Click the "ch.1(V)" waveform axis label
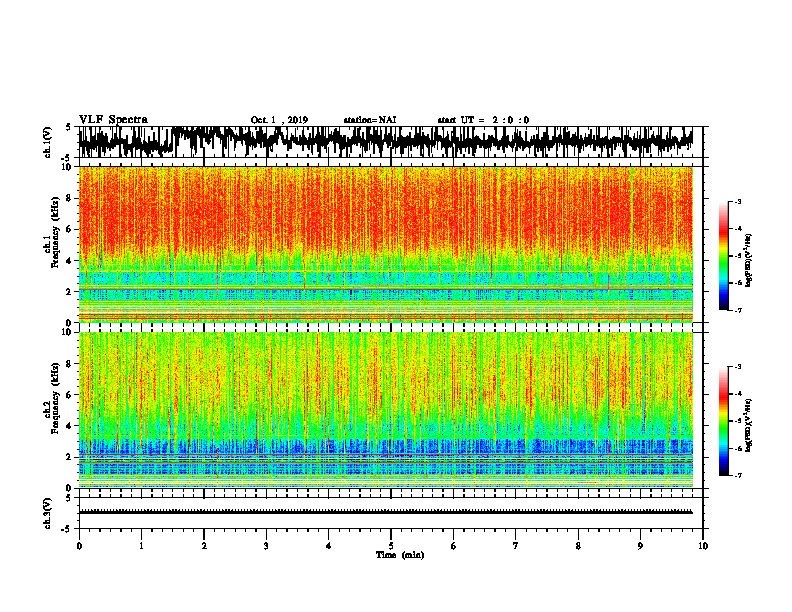This screenshot has height=612, width=792. point(48,142)
